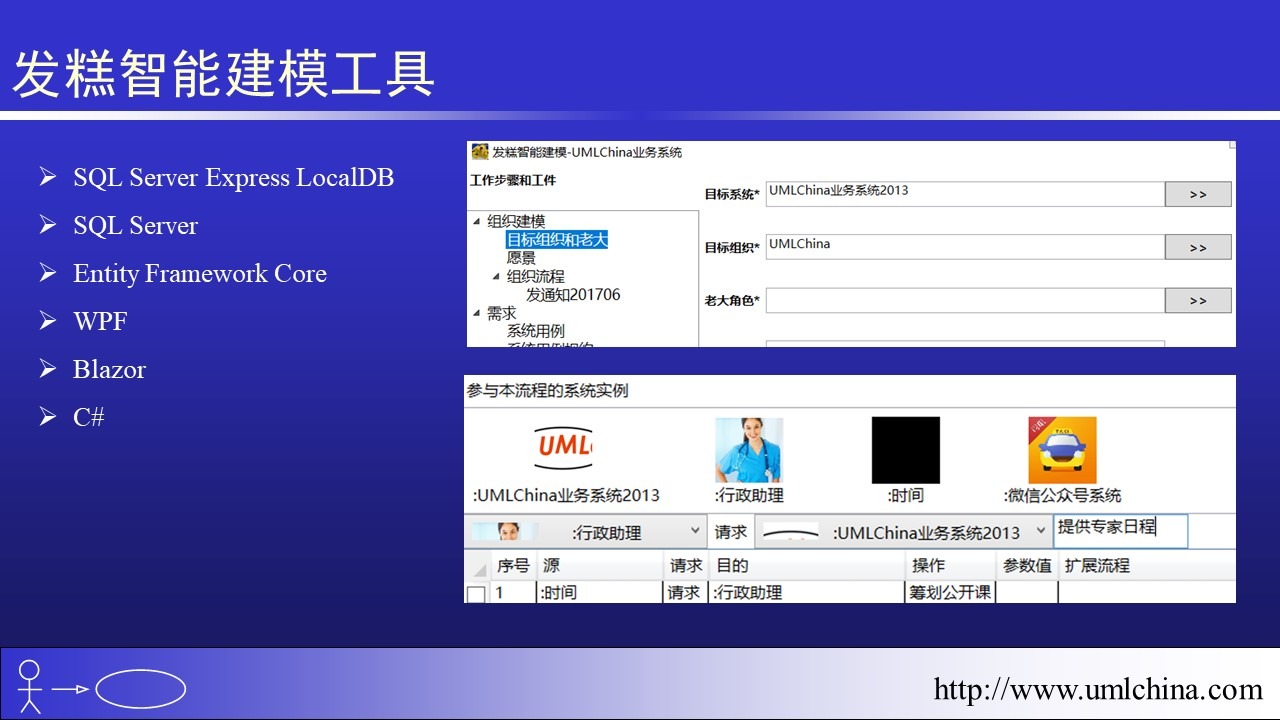Open the target dropdown :UMLChina业务系统2013

point(902,532)
